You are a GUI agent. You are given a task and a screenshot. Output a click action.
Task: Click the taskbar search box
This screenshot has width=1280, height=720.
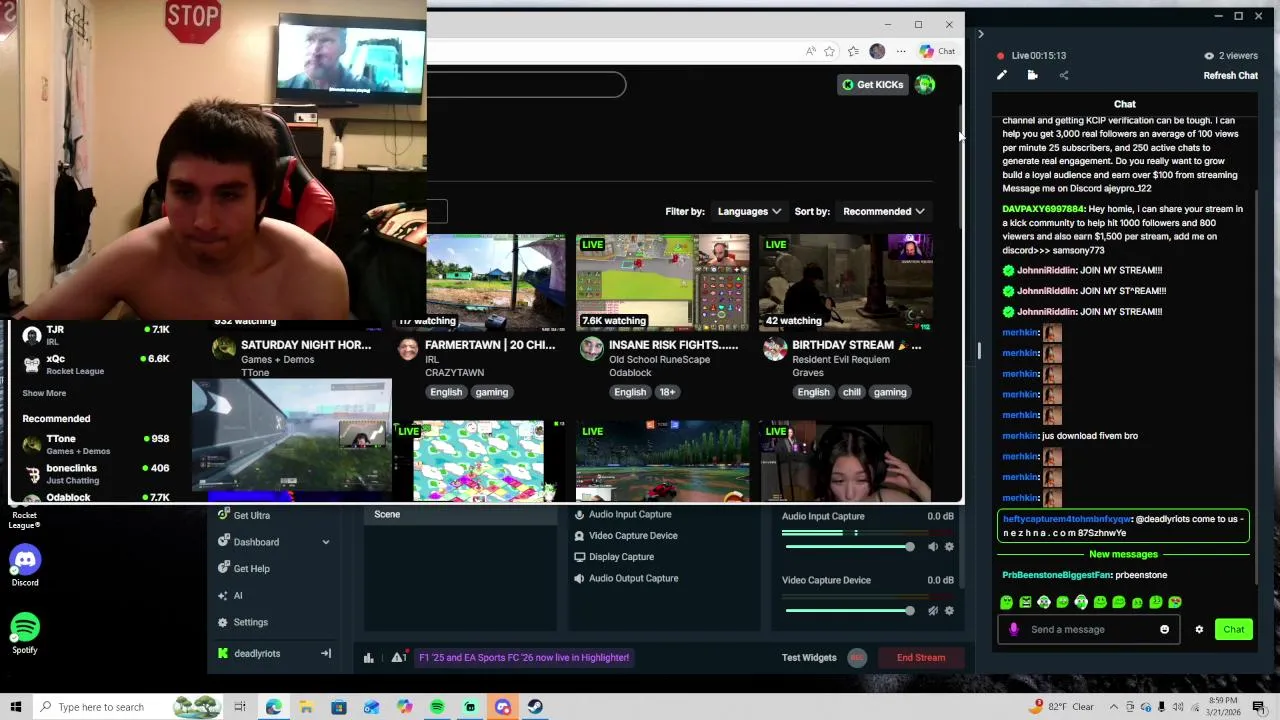coord(130,707)
